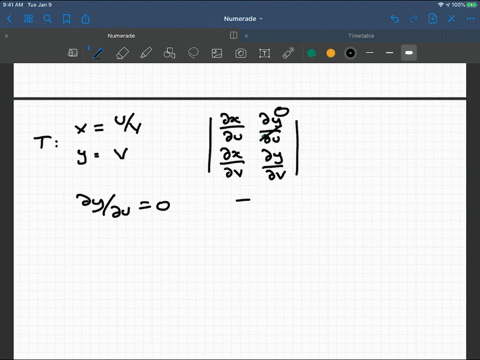Screen dimensions: 480x360
Task: Choose the green pen color
Action: 312,53
